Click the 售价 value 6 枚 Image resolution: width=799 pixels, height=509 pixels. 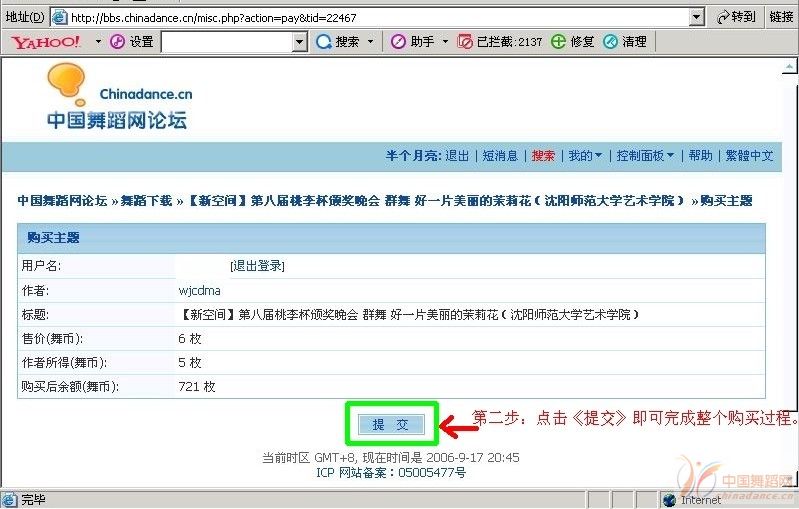click(x=190, y=339)
